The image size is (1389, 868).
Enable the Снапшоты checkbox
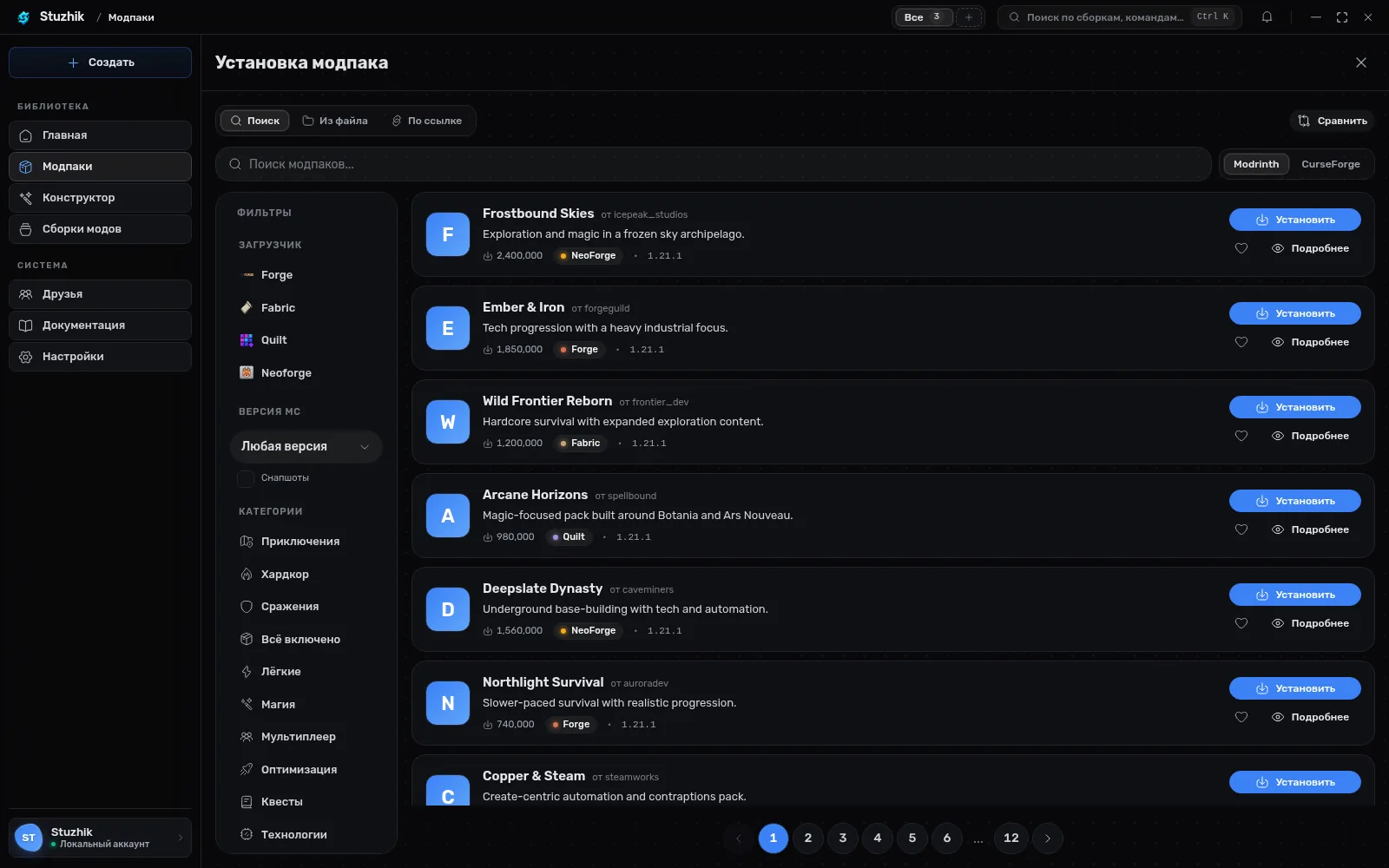coord(246,478)
